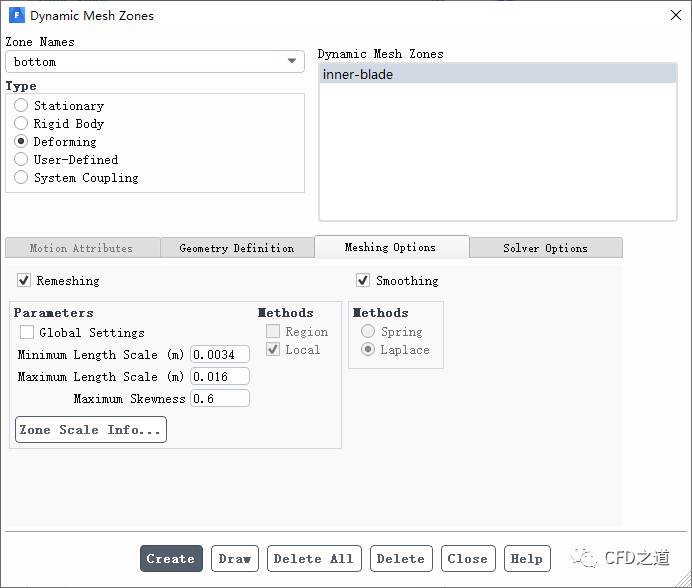Open the Zone Names dropdown showing bottom
The width and height of the screenshot is (692, 588).
click(x=155, y=61)
